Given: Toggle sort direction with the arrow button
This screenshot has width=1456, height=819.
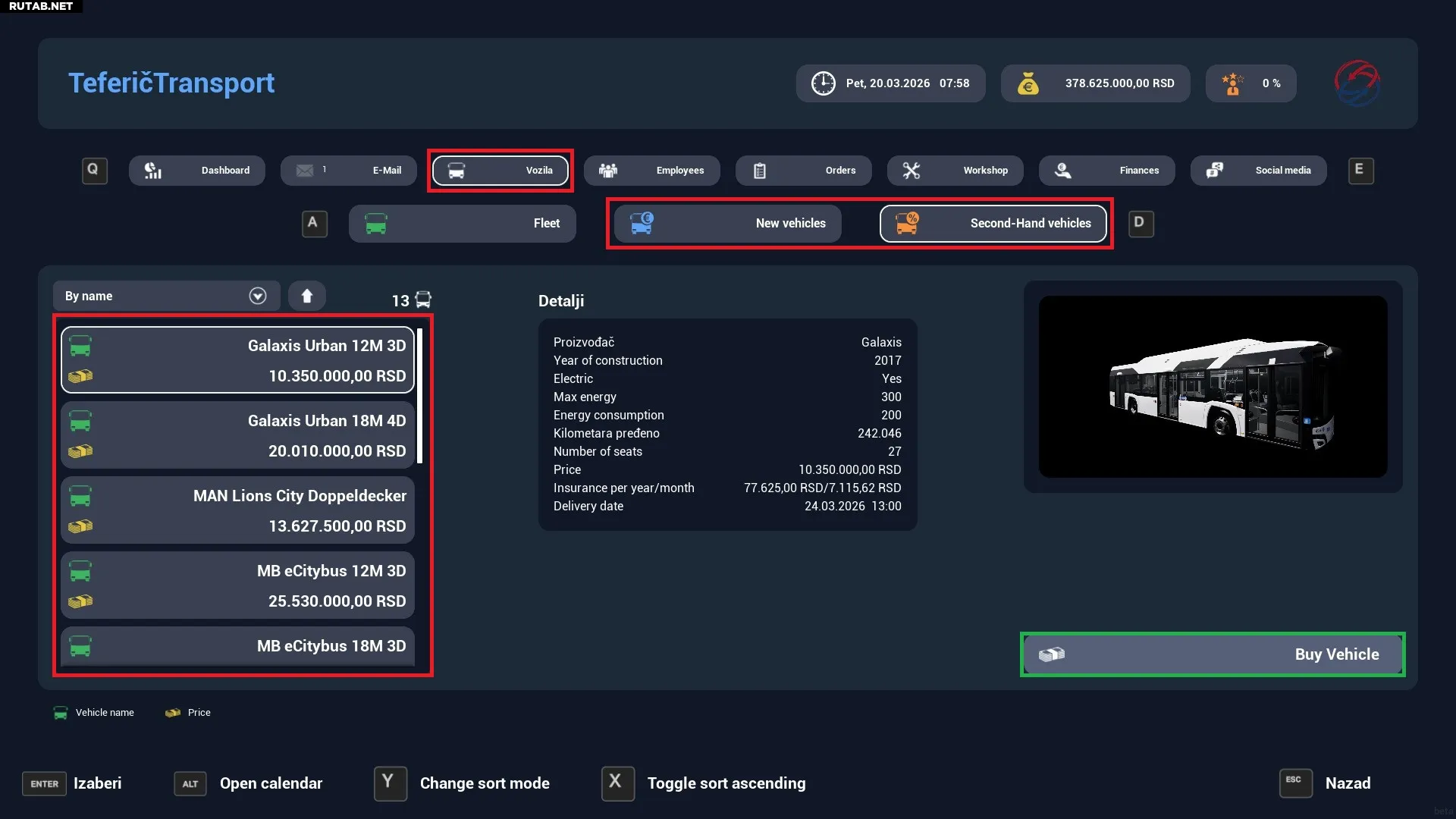Looking at the screenshot, I should pyautogui.click(x=307, y=296).
